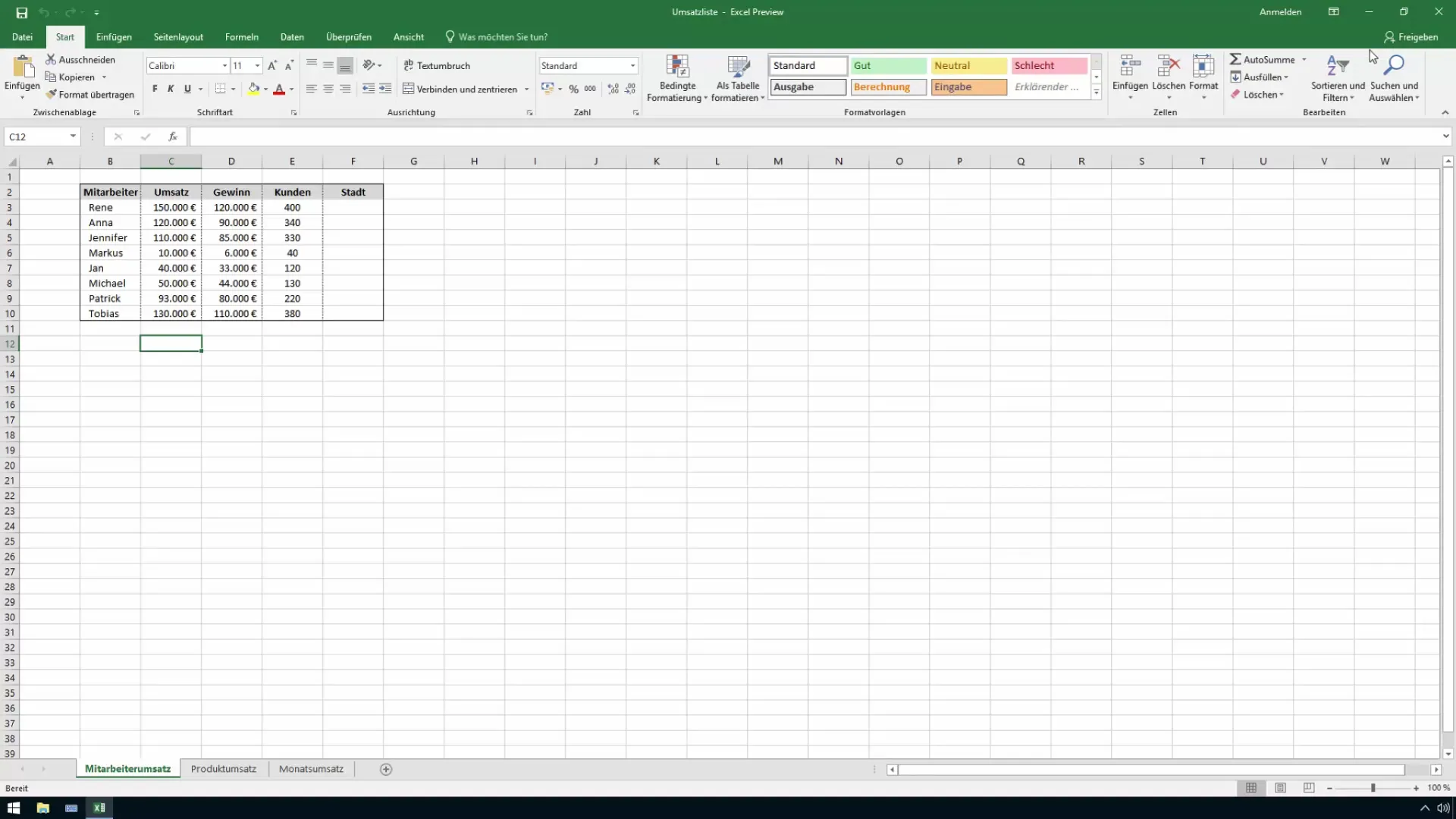Open the font size dropdown
The image size is (1456, 819).
pyautogui.click(x=257, y=66)
